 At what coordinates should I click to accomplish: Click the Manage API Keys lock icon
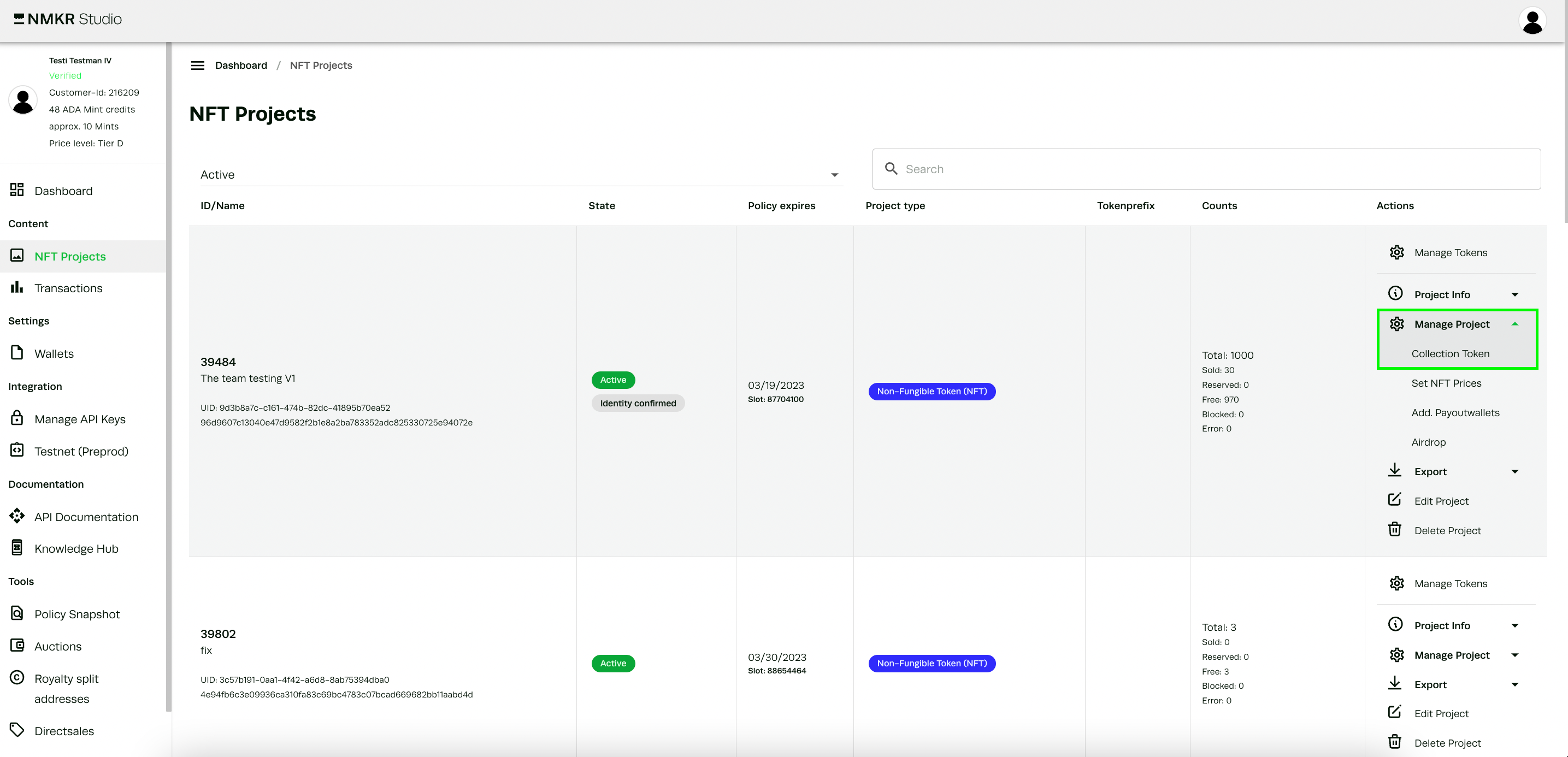(x=17, y=418)
